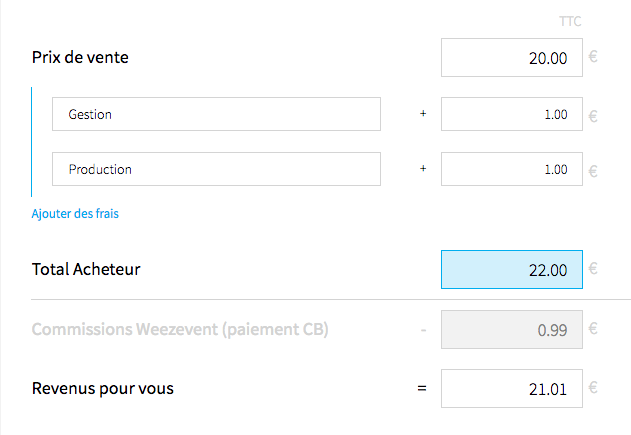Click the Gestion fee amount field
Screen dimensions: 631x435
click(x=511, y=114)
